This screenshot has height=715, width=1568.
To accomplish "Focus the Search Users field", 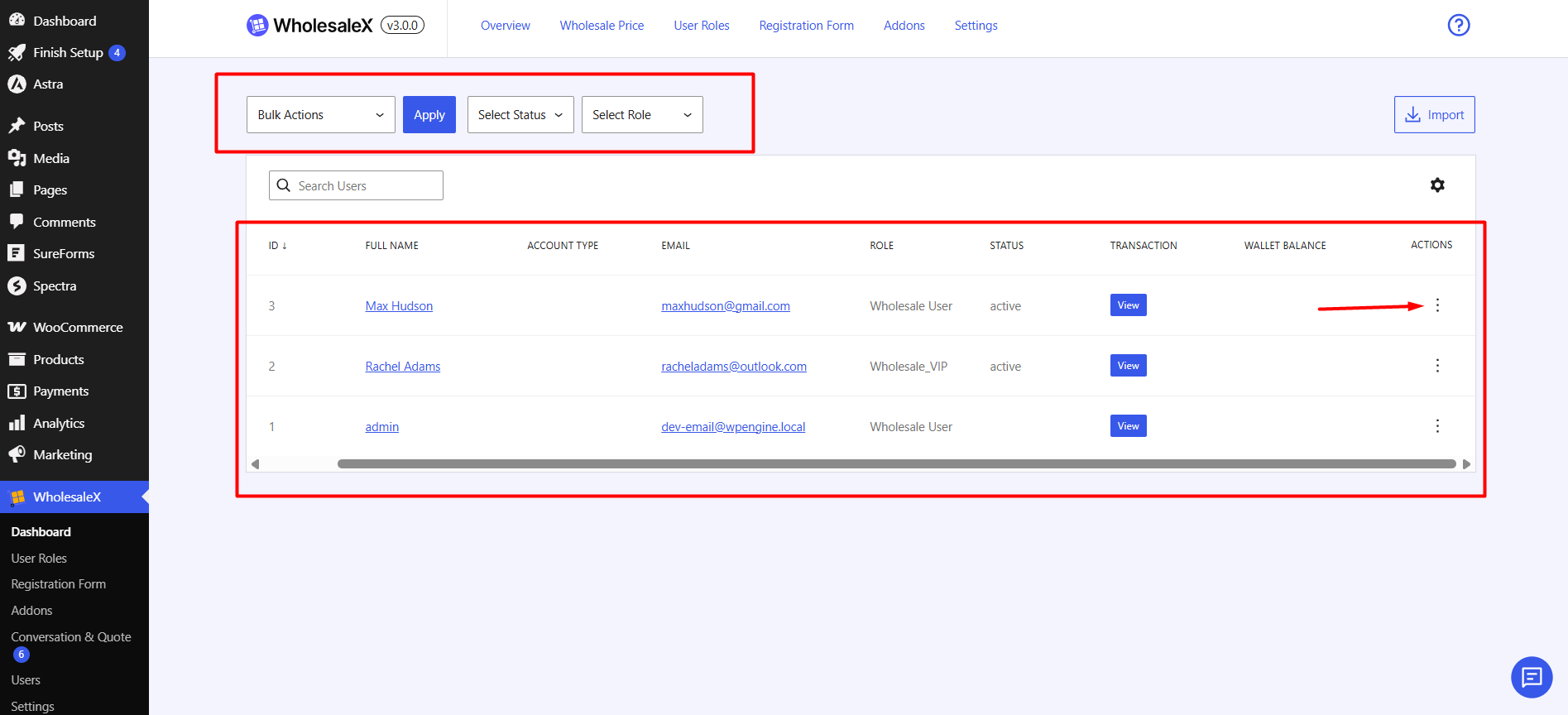I will pos(356,185).
